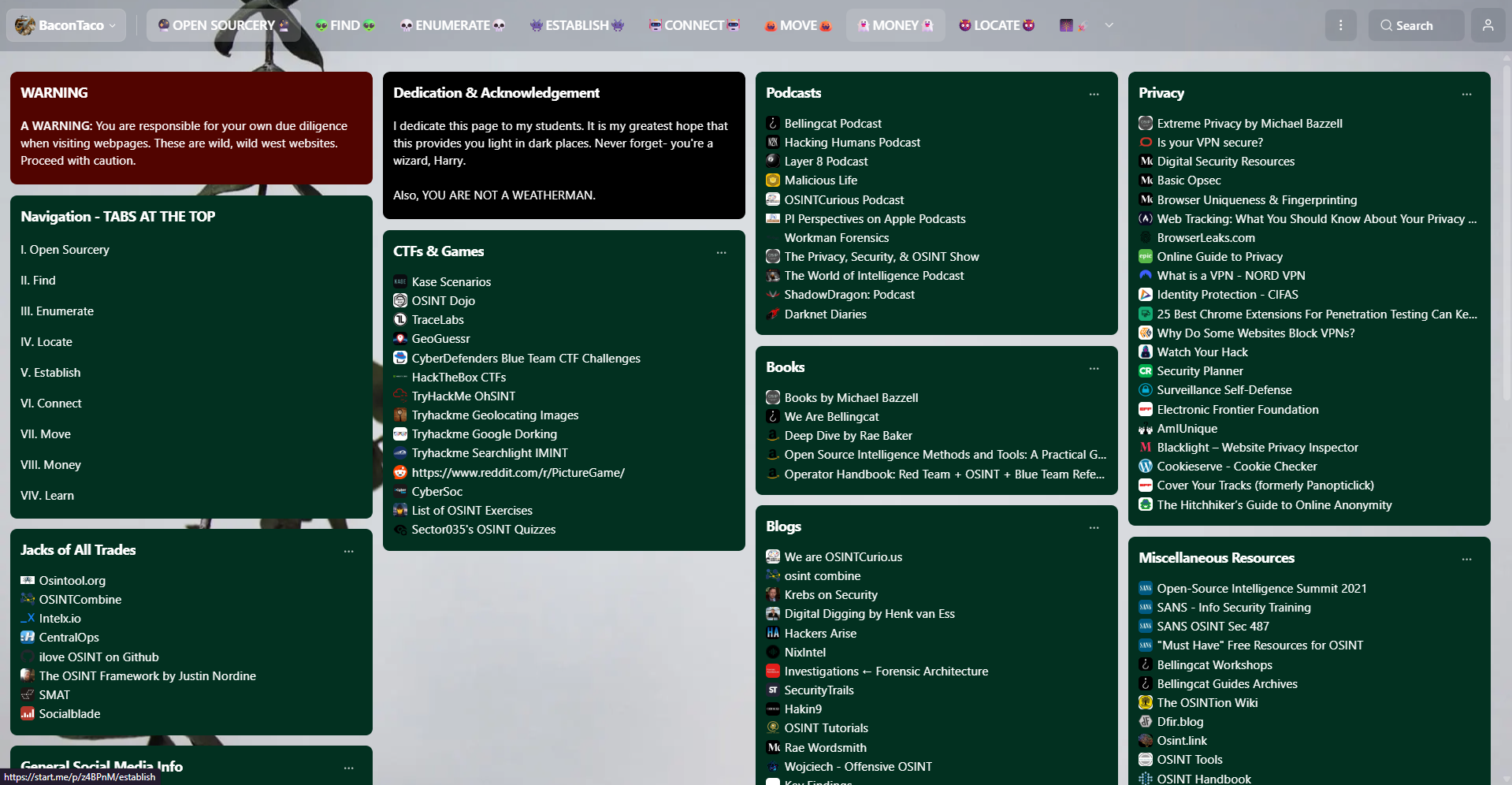Click the Search field in the header

click(x=1416, y=25)
